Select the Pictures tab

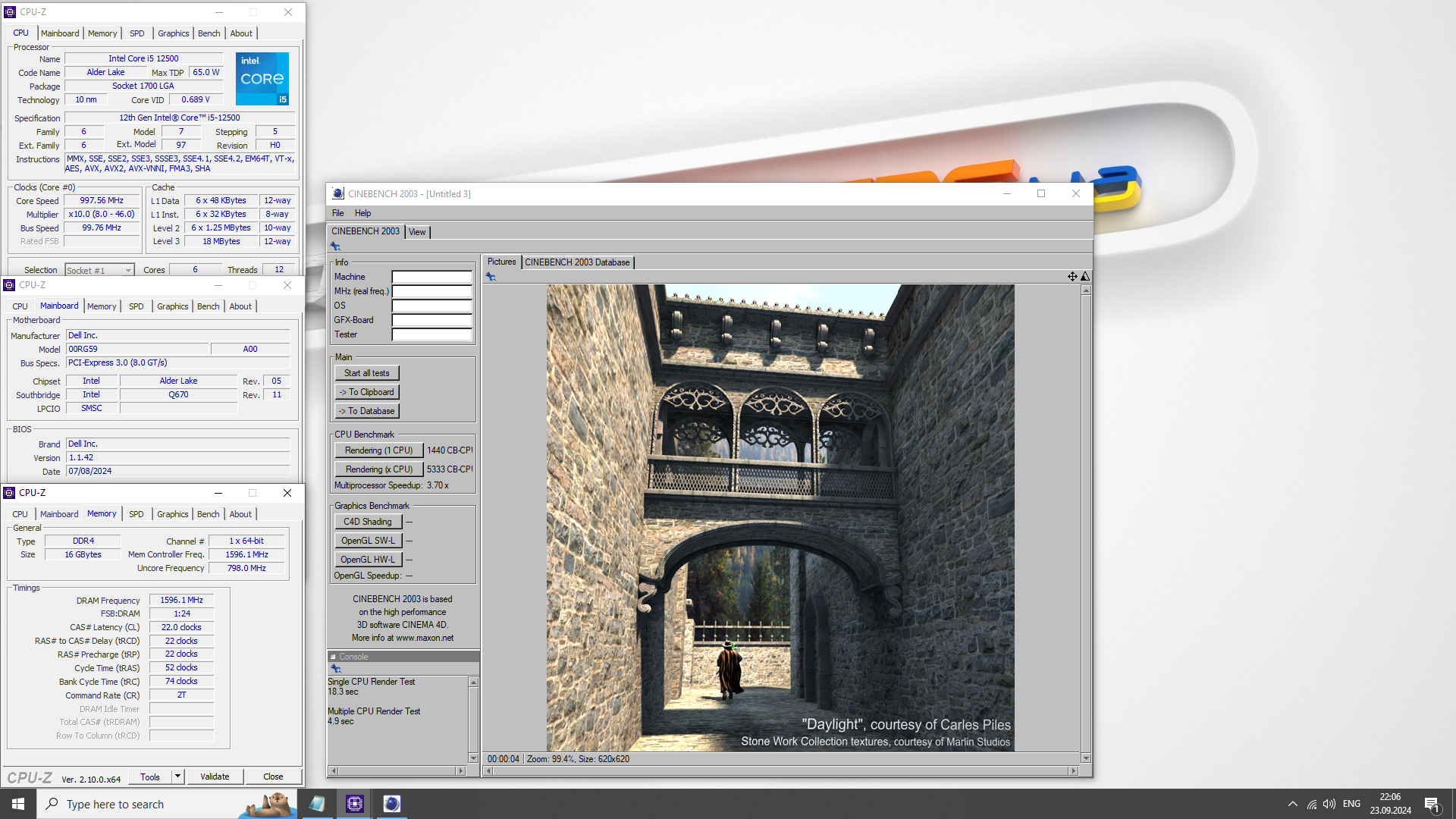point(501,262)
